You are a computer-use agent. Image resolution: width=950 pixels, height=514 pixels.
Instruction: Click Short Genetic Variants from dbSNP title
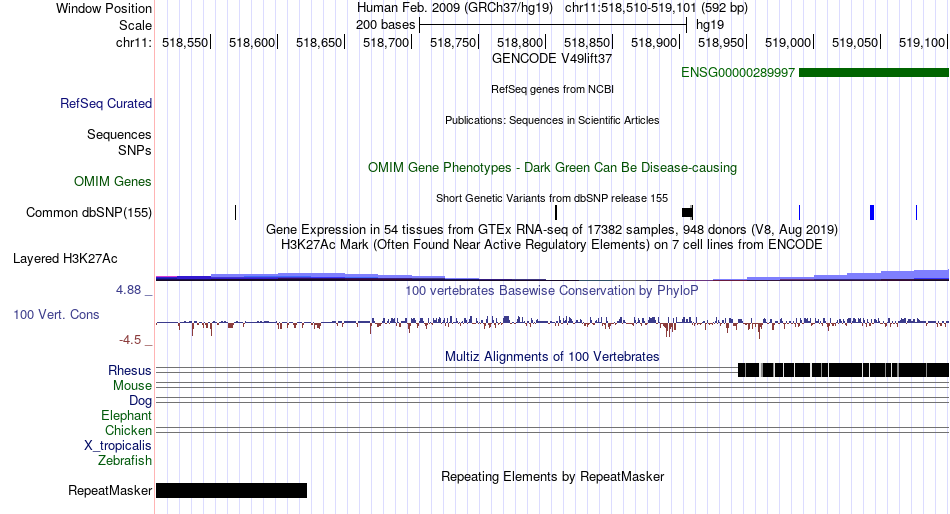552,198
